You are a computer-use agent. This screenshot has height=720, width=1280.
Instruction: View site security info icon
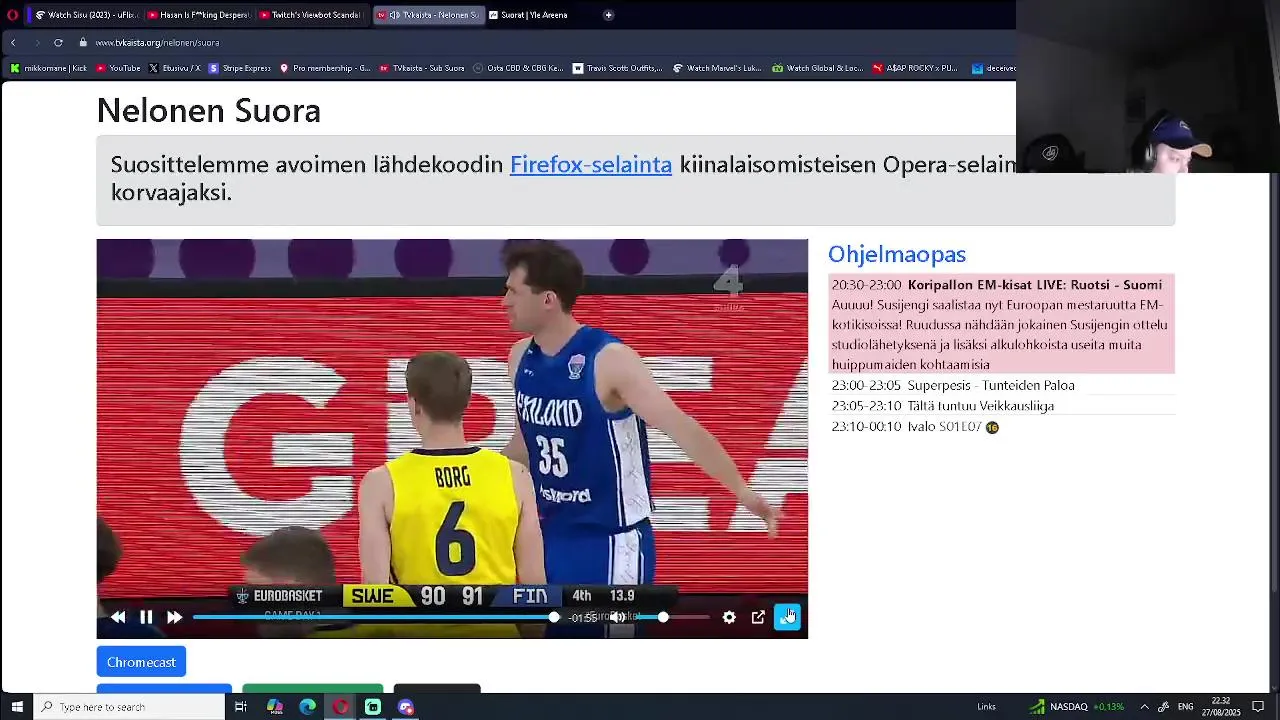pos(84,43)
